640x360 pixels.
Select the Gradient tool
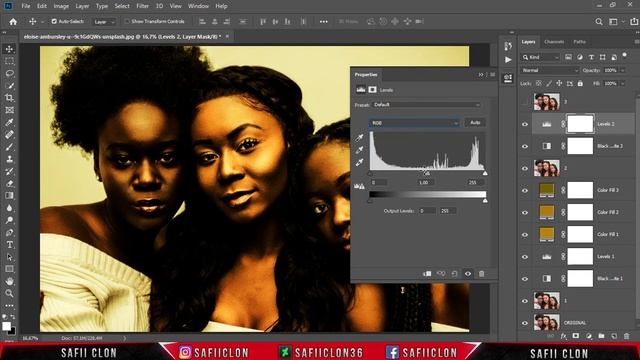pos(9,196)
